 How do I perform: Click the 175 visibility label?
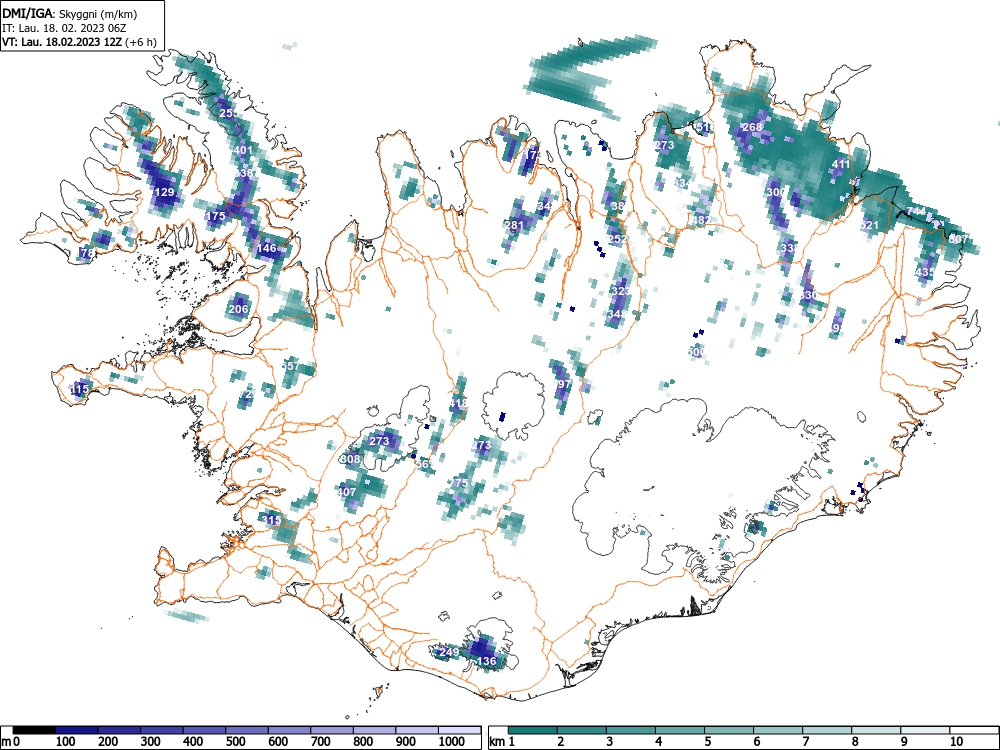tap(216, 216)
